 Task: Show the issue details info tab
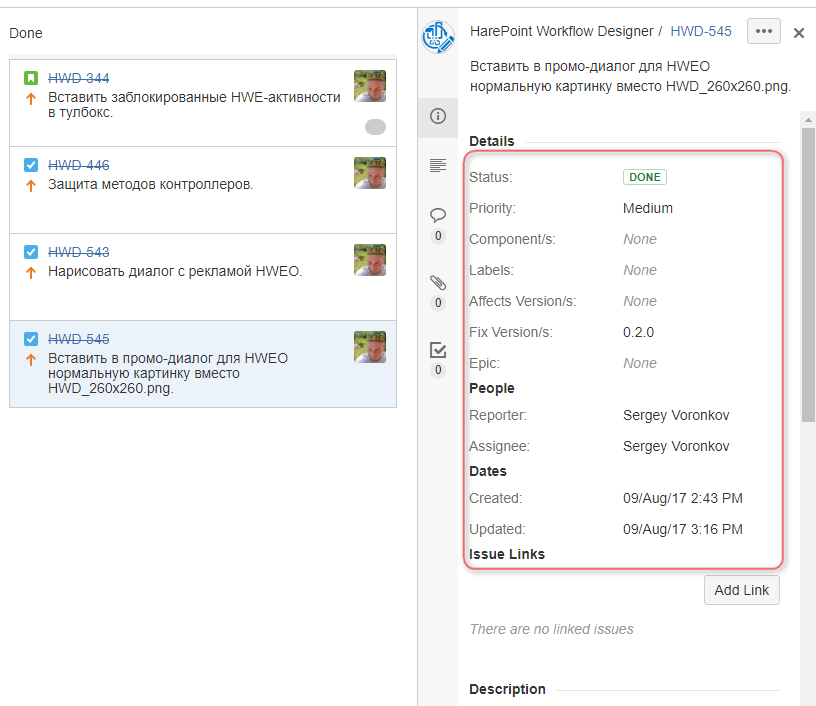pos(438,116)
